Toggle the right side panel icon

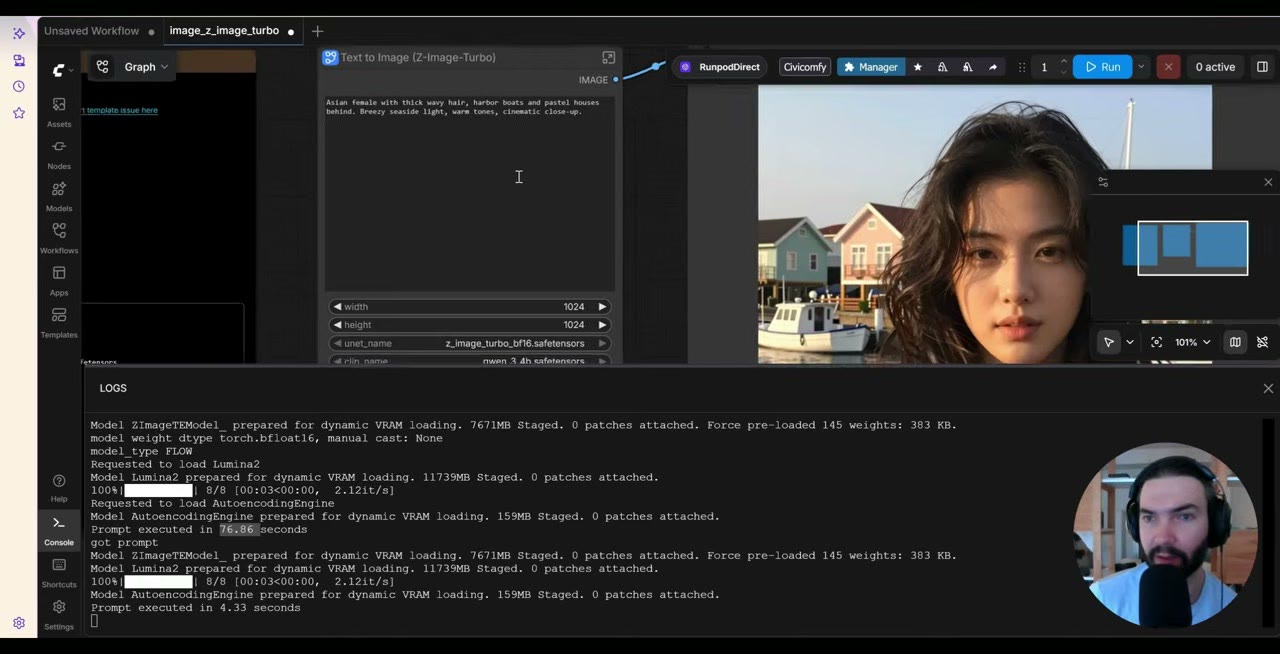coord(1262,67)
